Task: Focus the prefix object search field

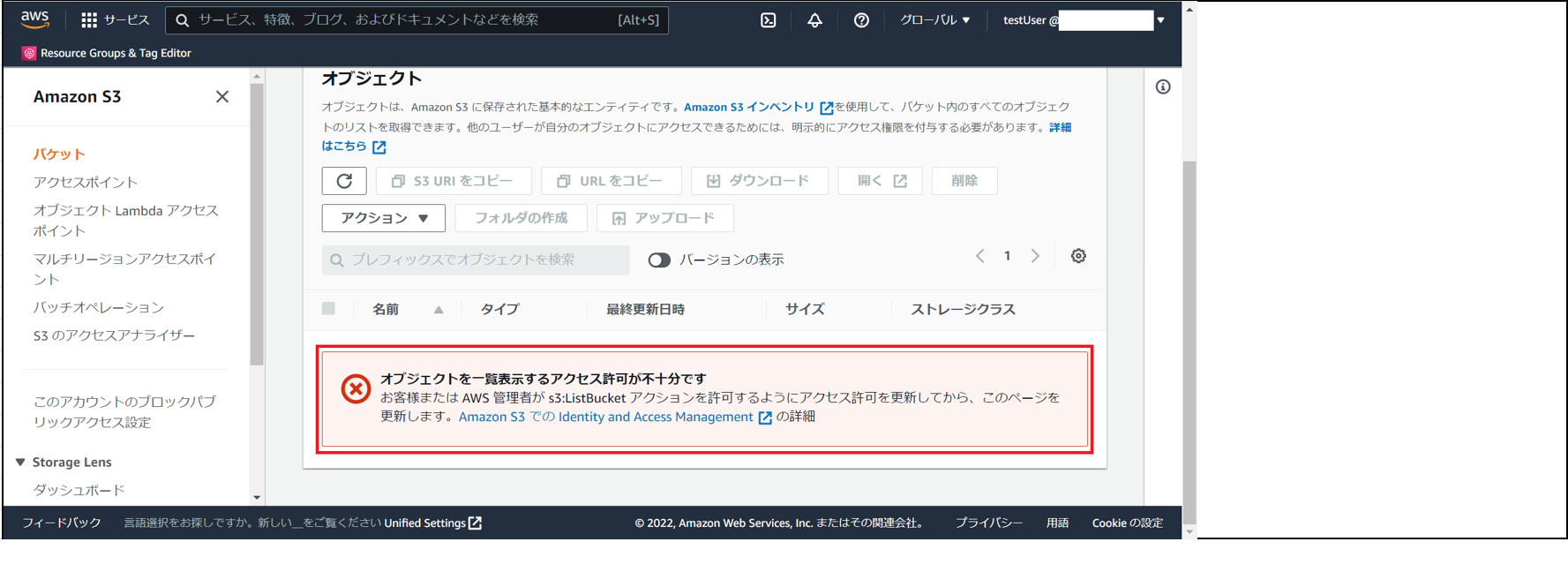Action: click(x=476, y=260)
